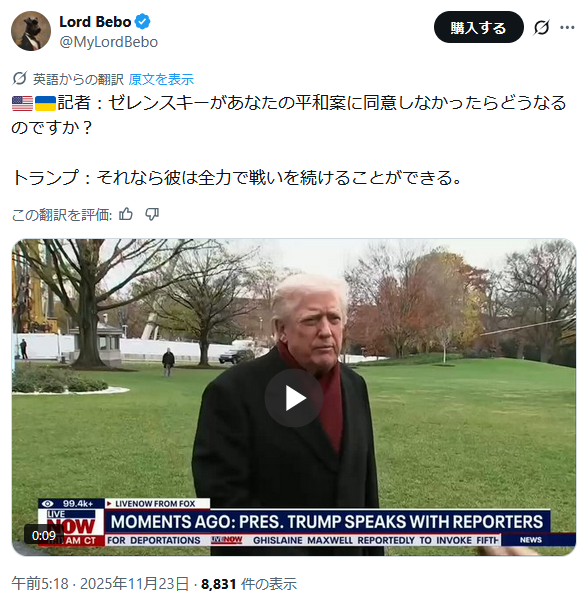The image size is (586, 598).
Task: Play the Trump reporters video
Action: (x=294, y=398)
